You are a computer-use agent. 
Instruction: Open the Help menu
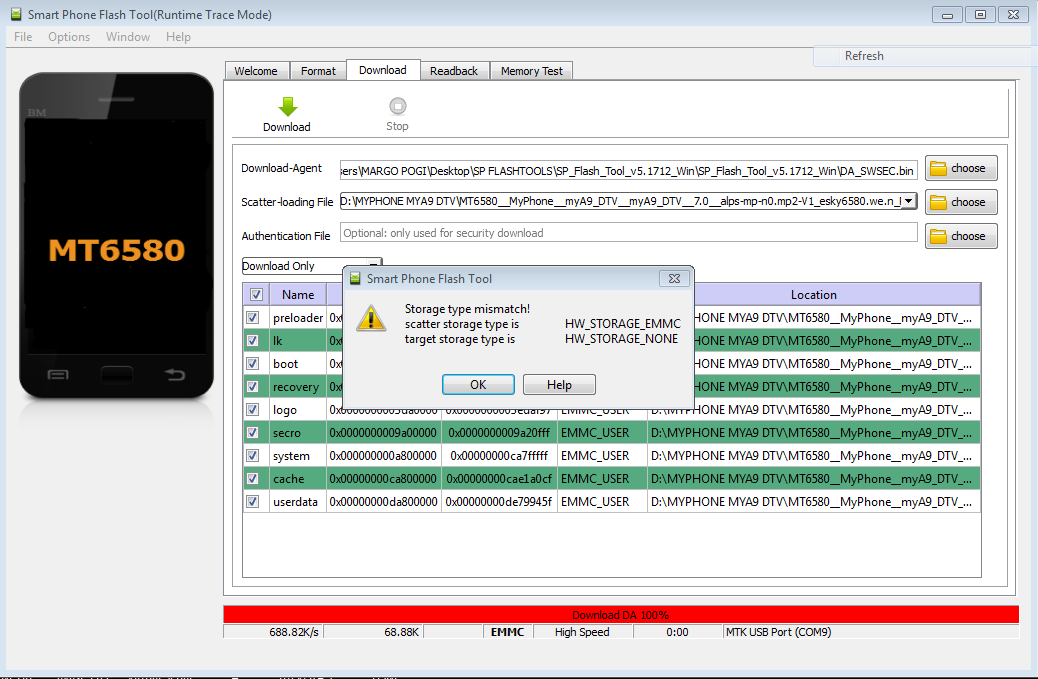click(x=178, y=37)
